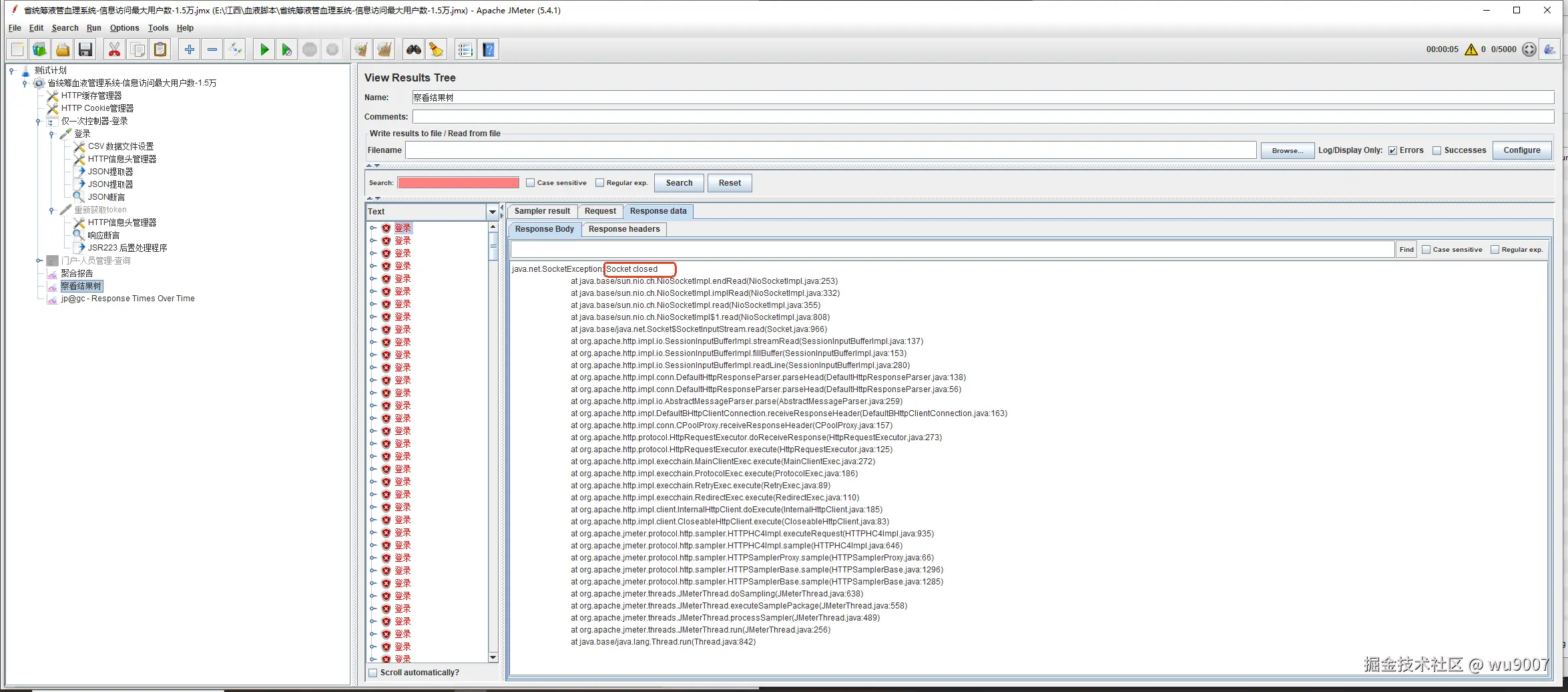Open Search dialog via binoculars icon
Viewport: 1568px width, 692px height.
(x=414, y=49)
